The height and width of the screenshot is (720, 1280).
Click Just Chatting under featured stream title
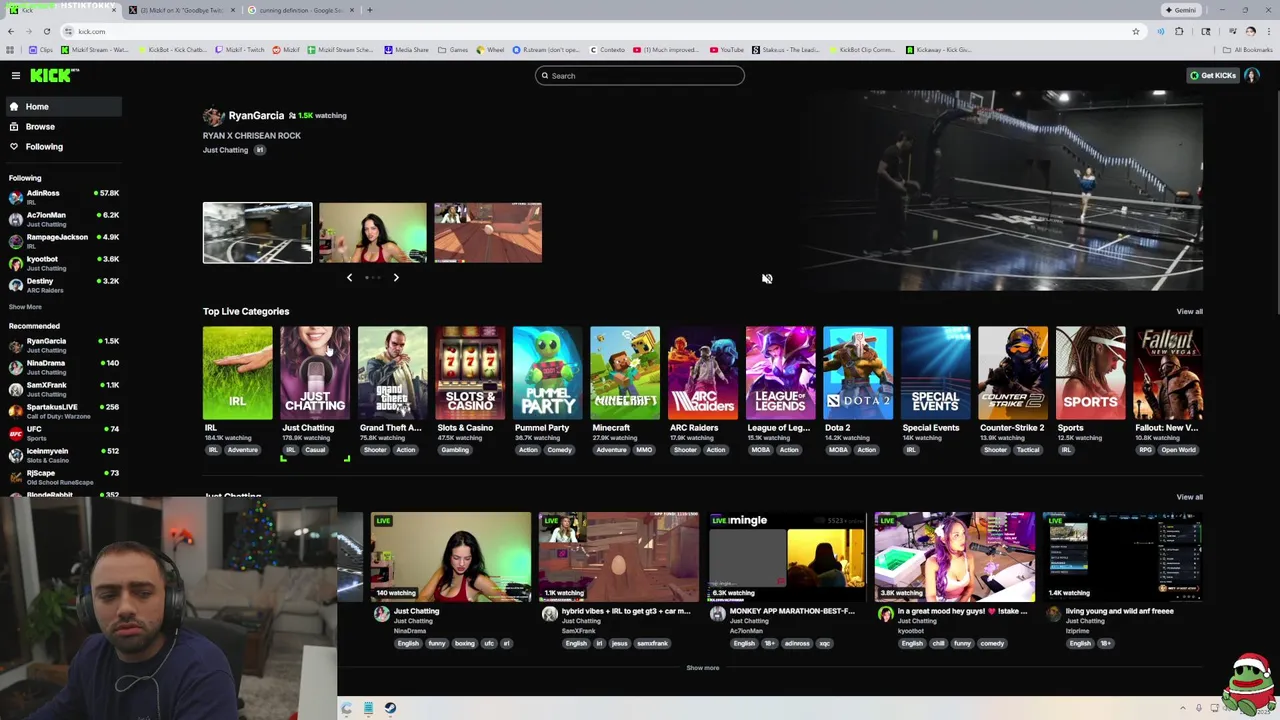(225, 150)
